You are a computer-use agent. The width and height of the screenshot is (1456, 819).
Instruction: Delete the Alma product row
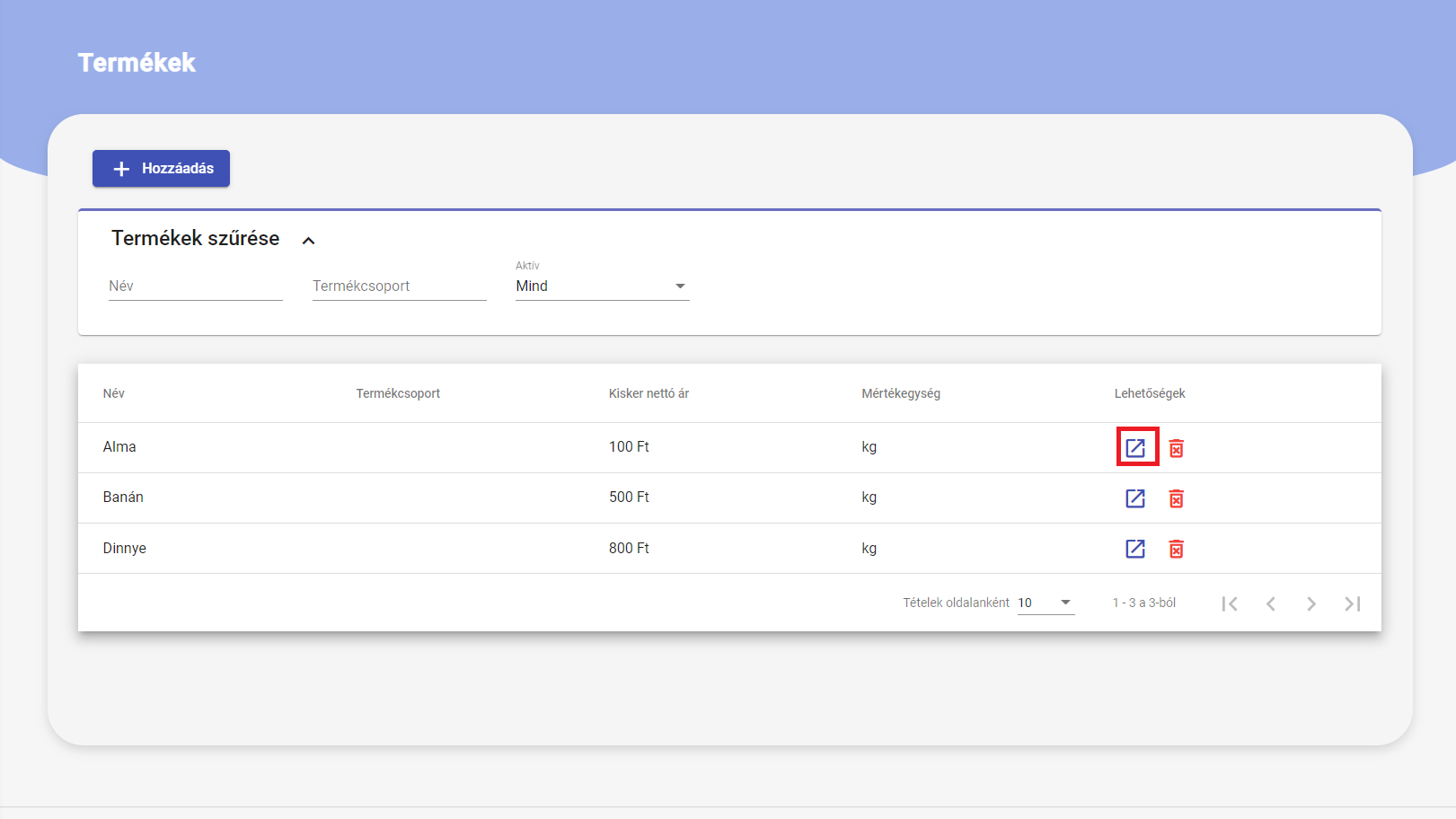(1176, 448)
